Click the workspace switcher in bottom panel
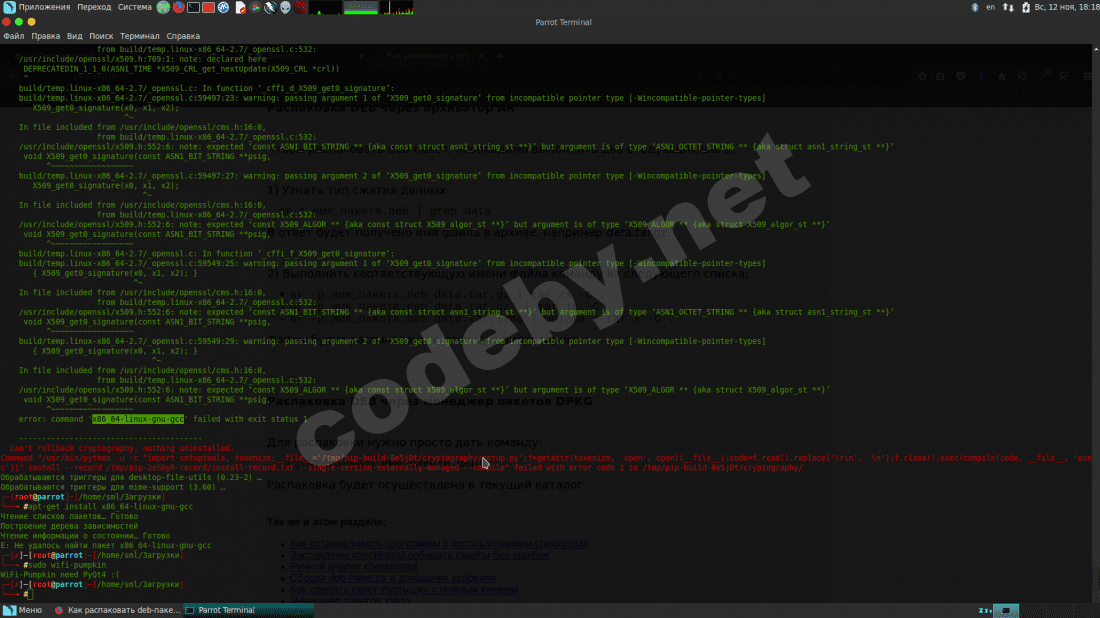The width and height of the screenshot is (1100, 618). click(1006, 610)
